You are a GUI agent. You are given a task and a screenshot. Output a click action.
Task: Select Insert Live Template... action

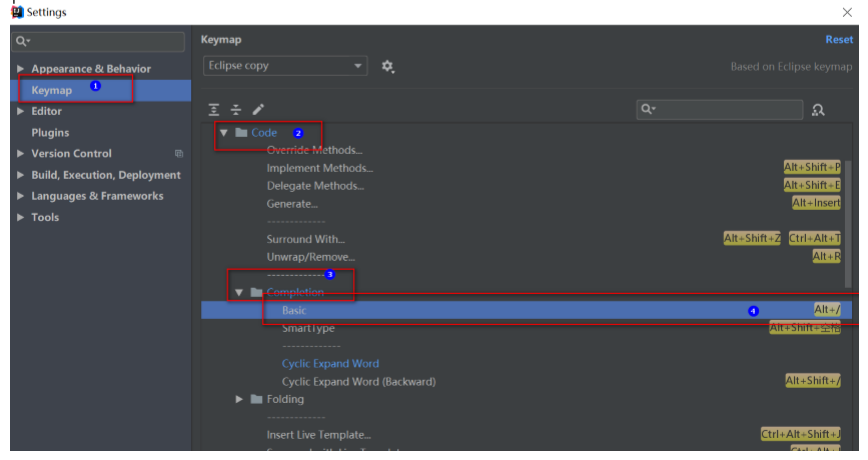click(318, 435)
